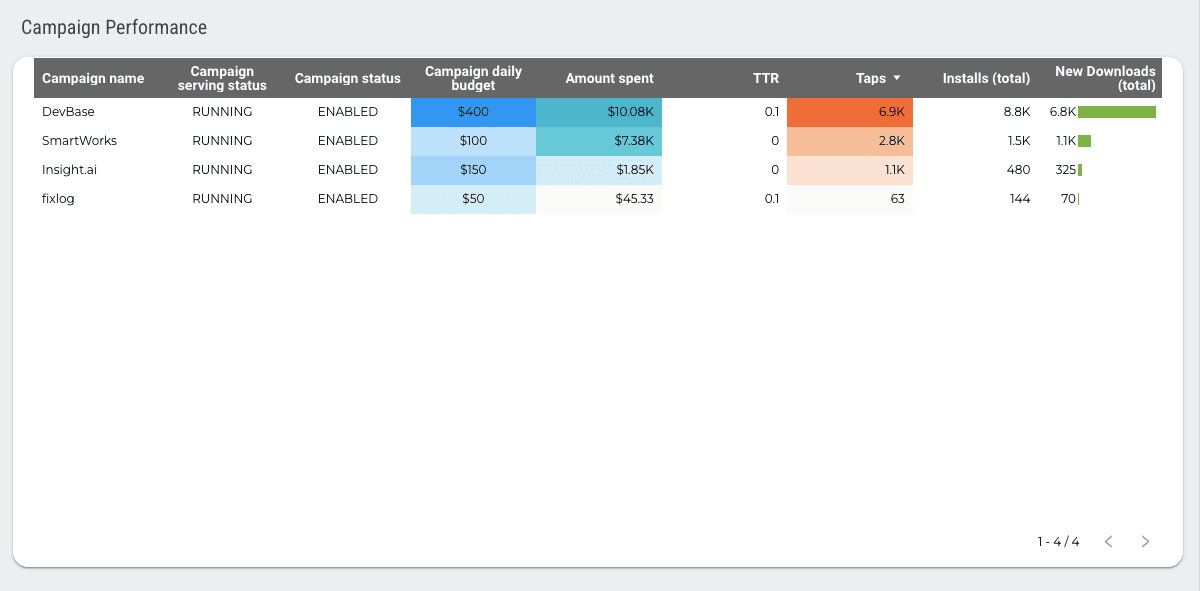The image size is (1200, 591).
Task: Click the $400 daily budget cell
Action: click(x=473, y=112)
